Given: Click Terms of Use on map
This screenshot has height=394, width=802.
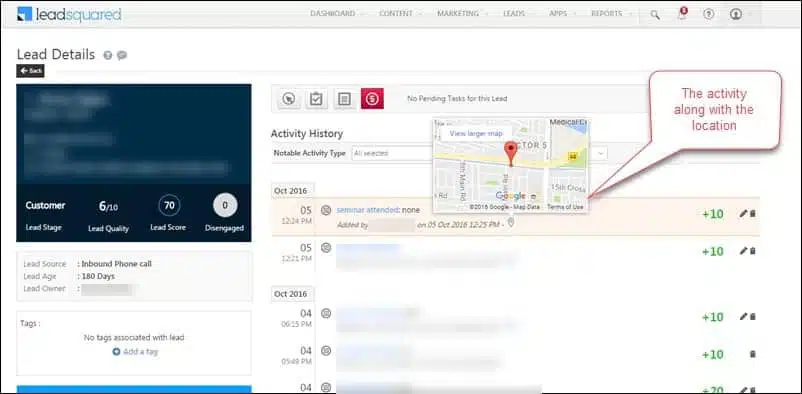Looking at the screenshot, I should coord(565,207).
